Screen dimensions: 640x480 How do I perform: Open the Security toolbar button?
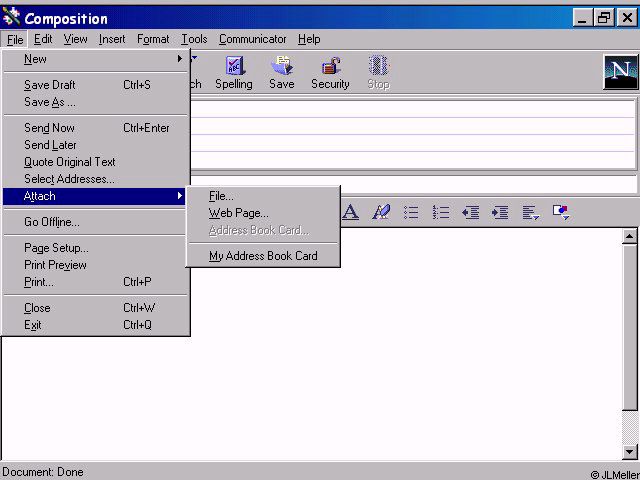coord(330,73)
